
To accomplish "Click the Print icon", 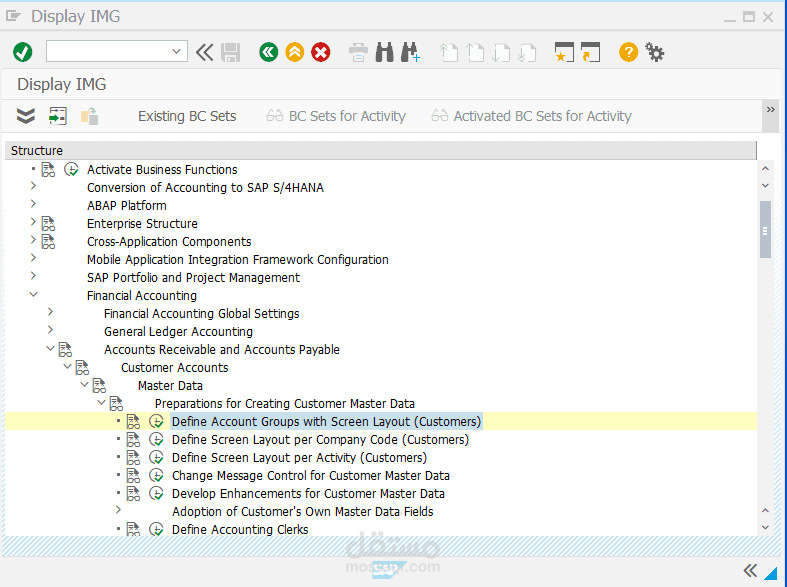I will click(358, 52).
